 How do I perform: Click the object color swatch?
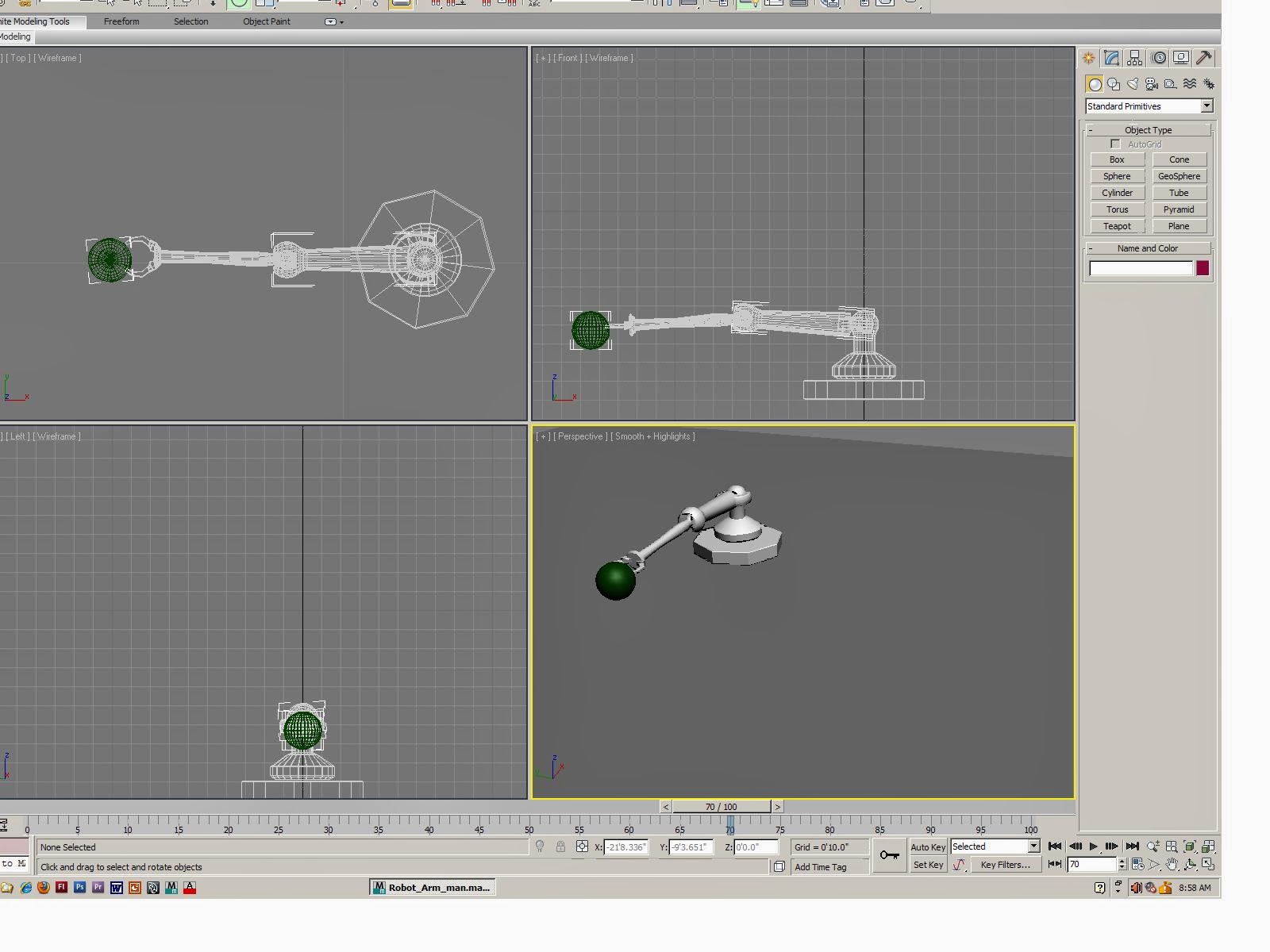[x=1203, y=268]
